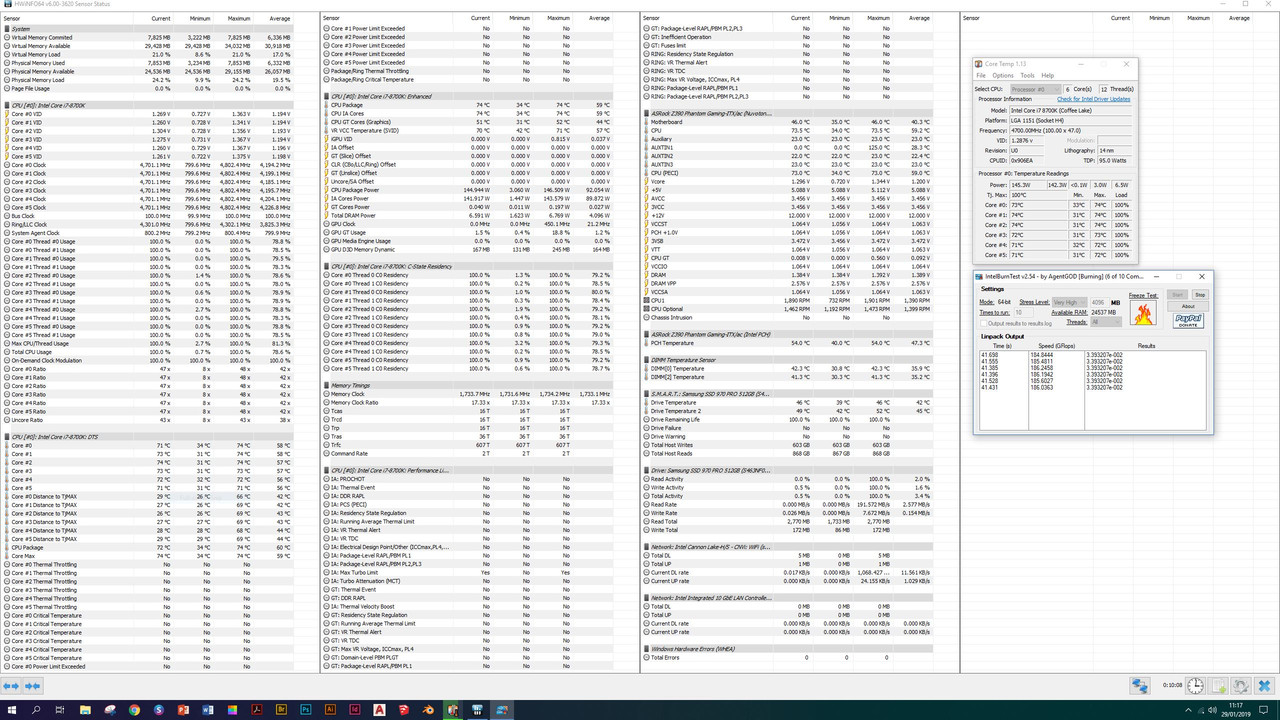Viewport: 1280px width, 720px height.
Task: Click the PayPal Donate icon in IntelBurnTest
Action: coord(1190,320)
